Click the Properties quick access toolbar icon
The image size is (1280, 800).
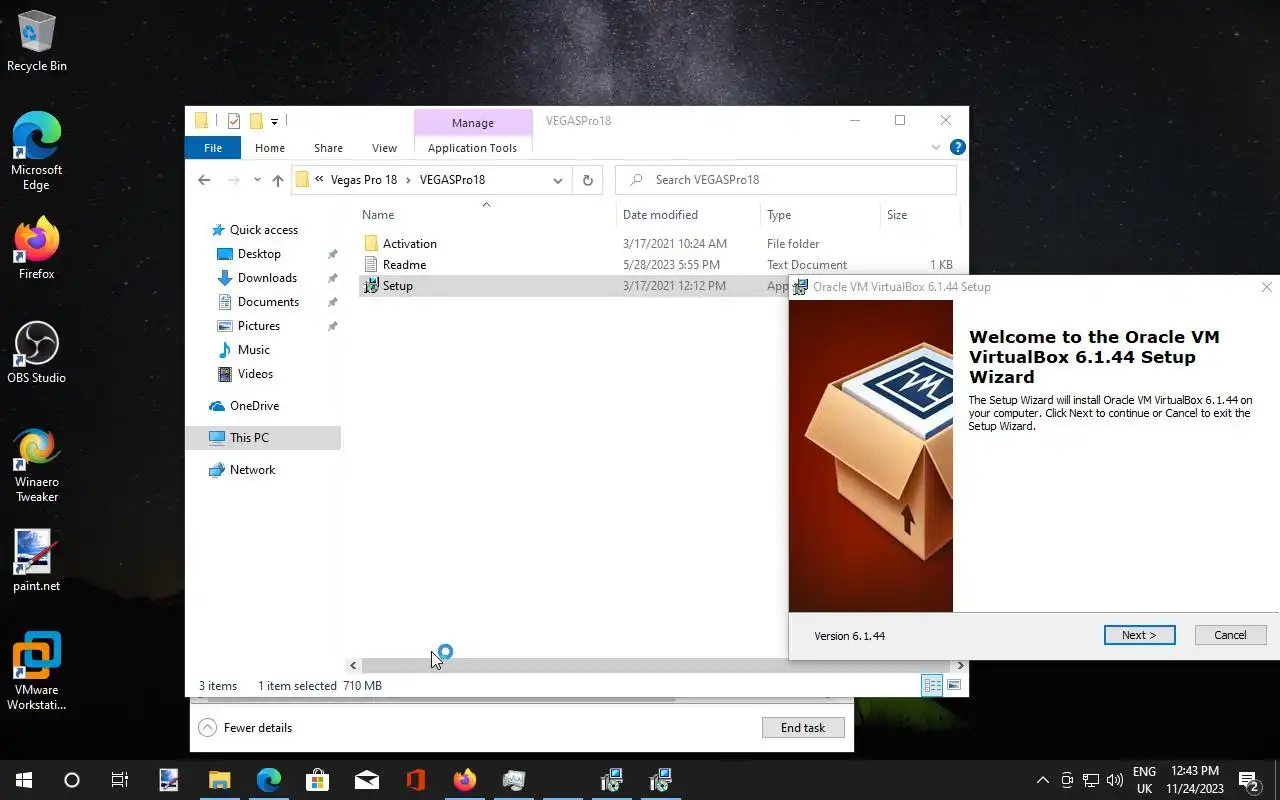click(234, 121)
